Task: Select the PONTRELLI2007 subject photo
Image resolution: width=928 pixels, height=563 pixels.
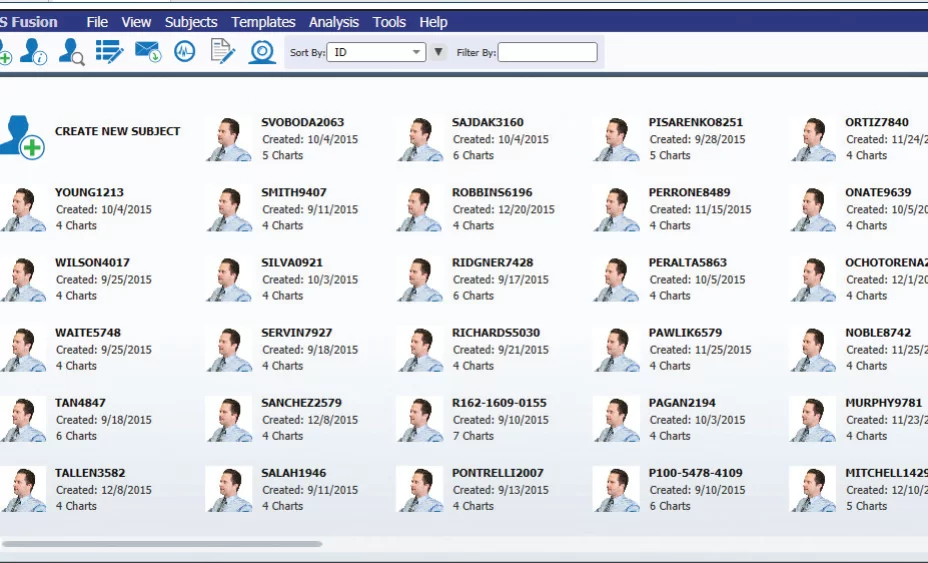Action: pos(420,489)
